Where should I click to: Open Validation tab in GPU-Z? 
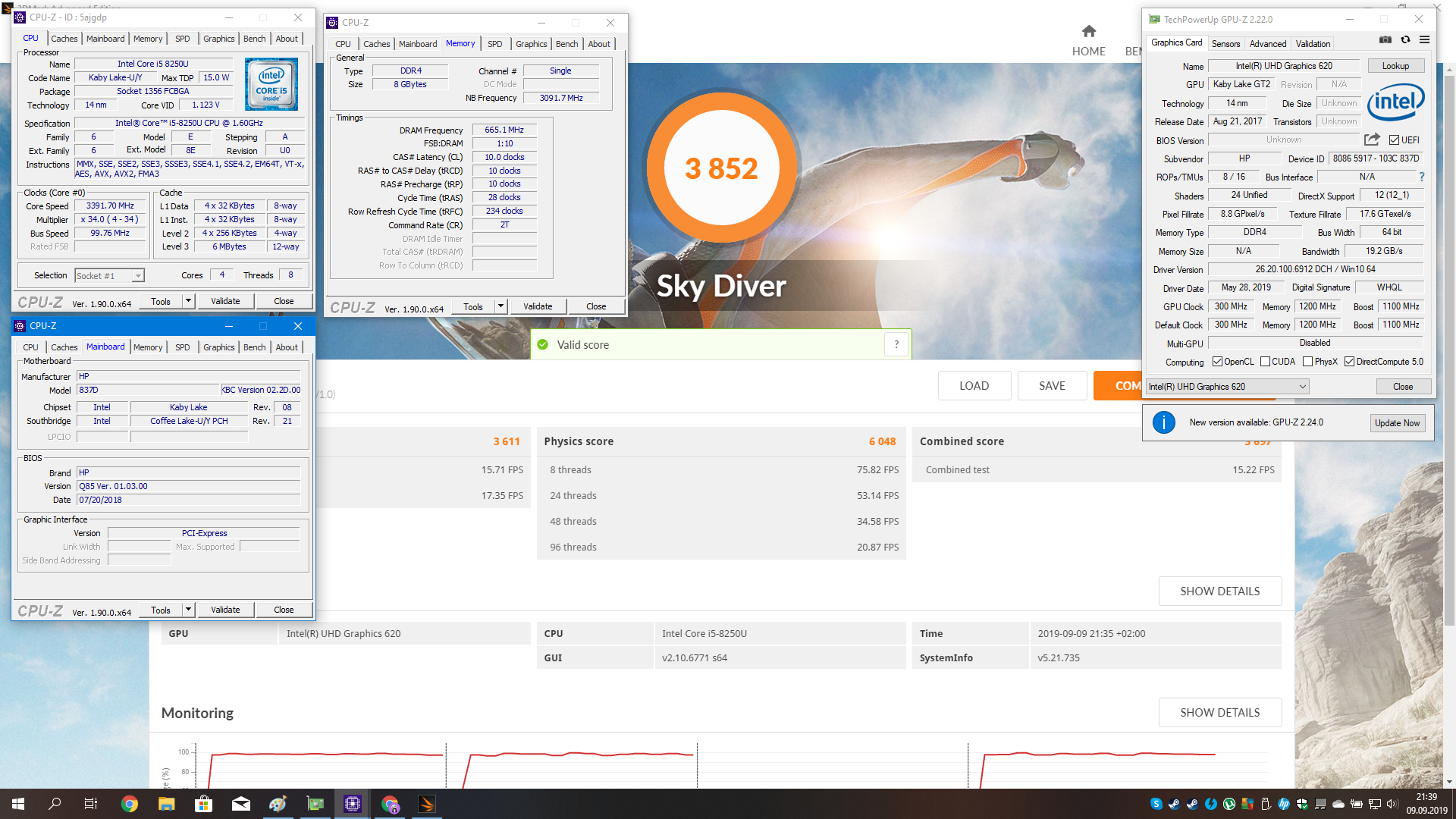(1313, 44)
